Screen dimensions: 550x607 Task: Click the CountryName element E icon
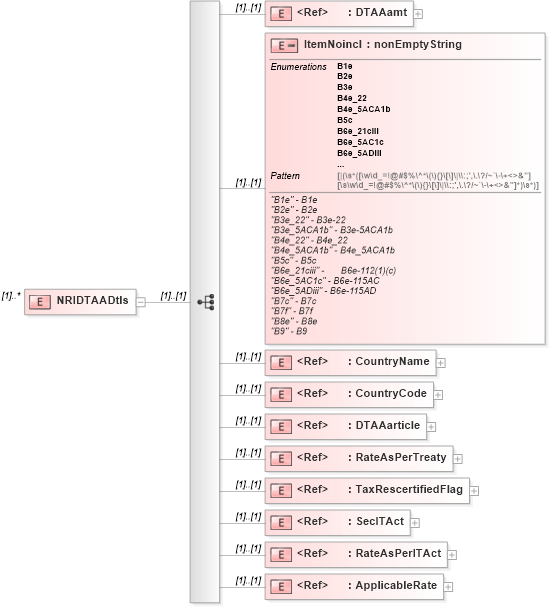[281, 363]
